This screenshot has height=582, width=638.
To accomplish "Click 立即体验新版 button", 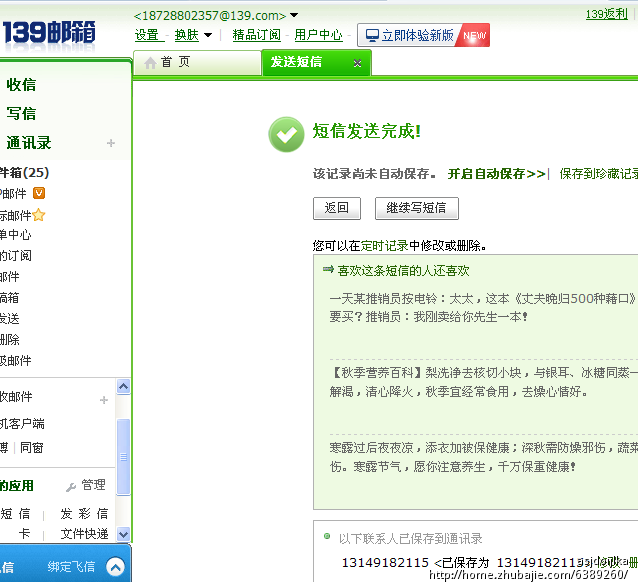I will [423, 35].
